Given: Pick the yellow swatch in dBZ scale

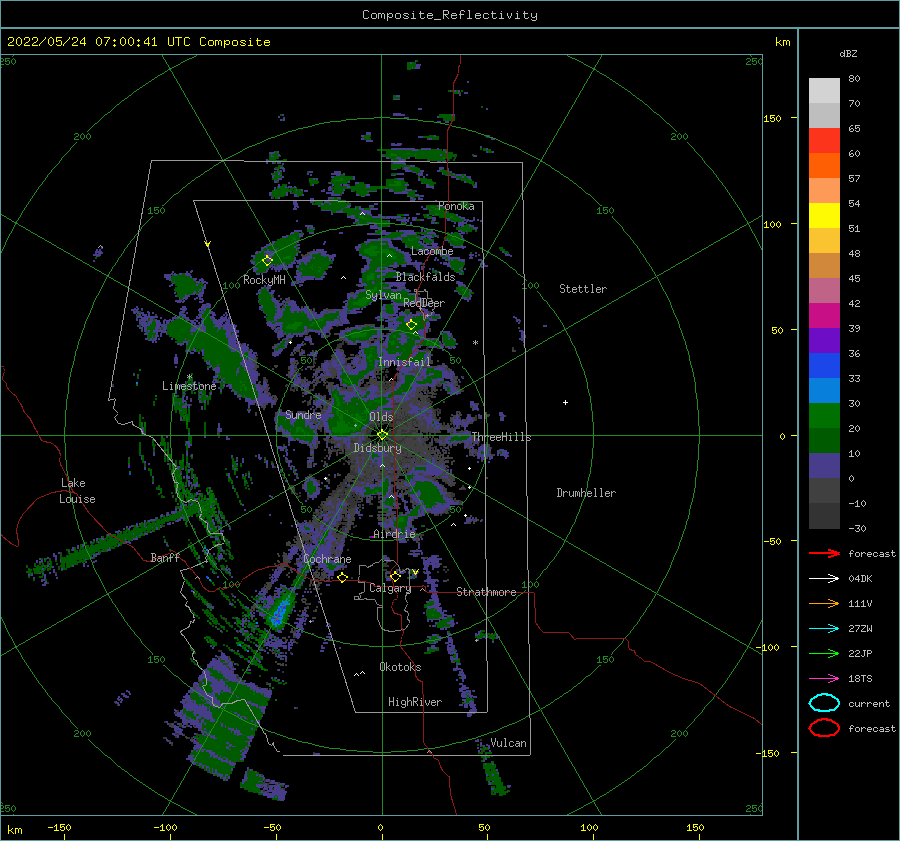Looking at the screenshot, I should tap(824, 216).
